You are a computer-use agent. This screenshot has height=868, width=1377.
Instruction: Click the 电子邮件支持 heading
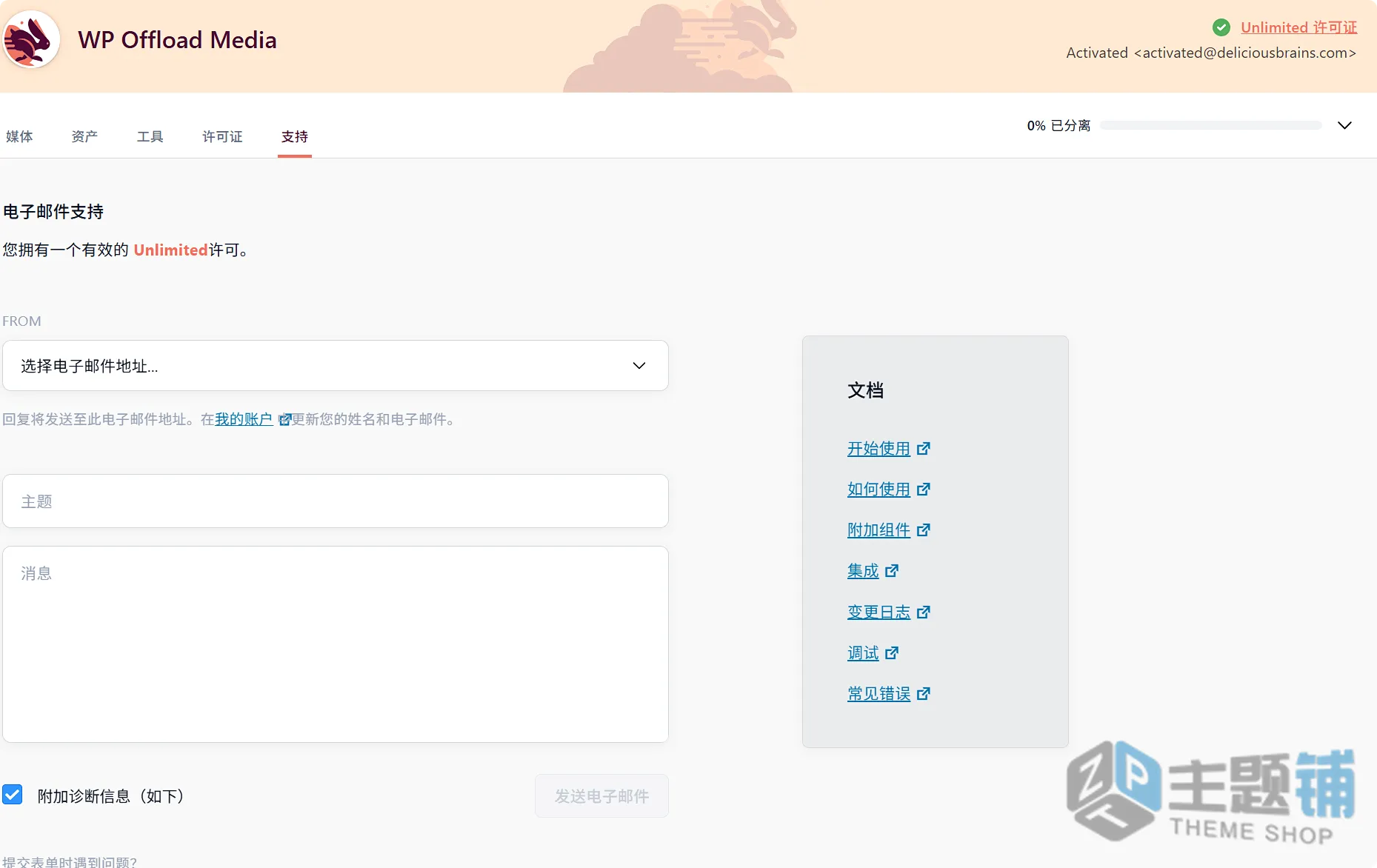(53, 212)
